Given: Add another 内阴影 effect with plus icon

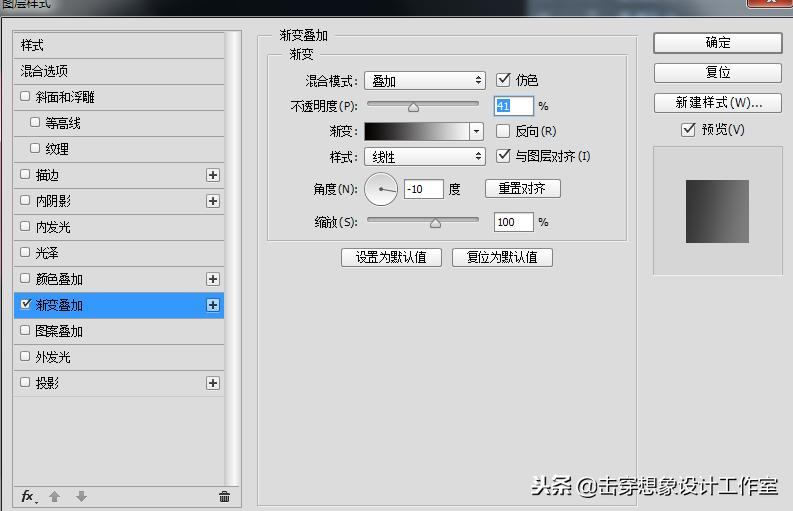Looking at the screenshot, I should (x=213, y=201).
